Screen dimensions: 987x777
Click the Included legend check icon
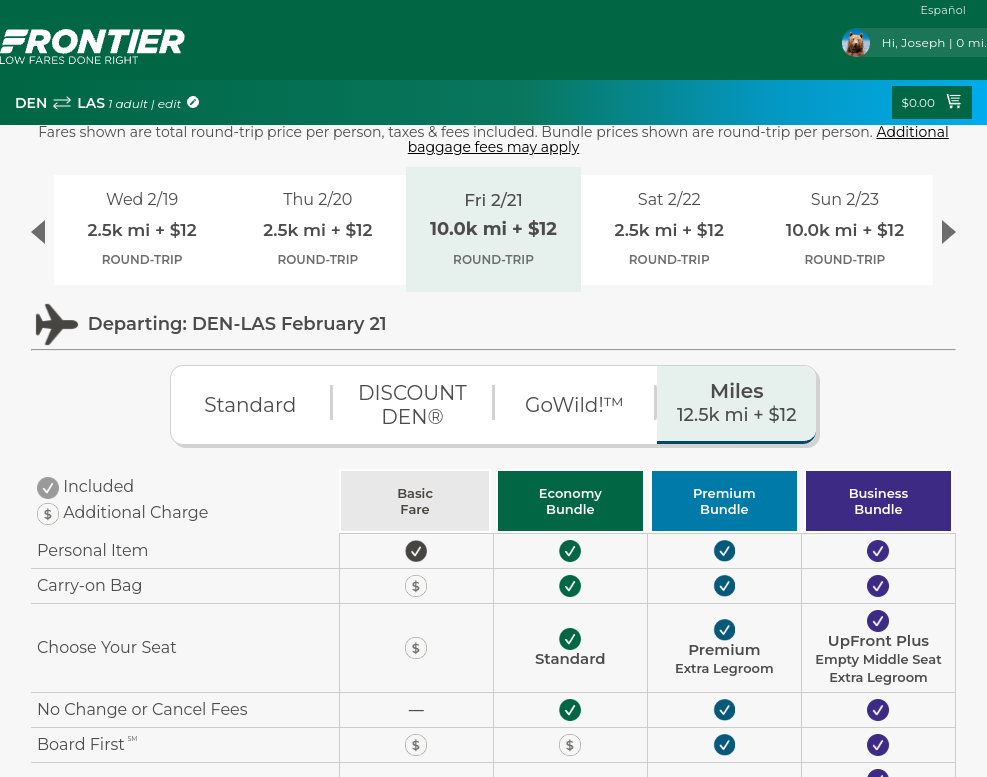(48, 487)
